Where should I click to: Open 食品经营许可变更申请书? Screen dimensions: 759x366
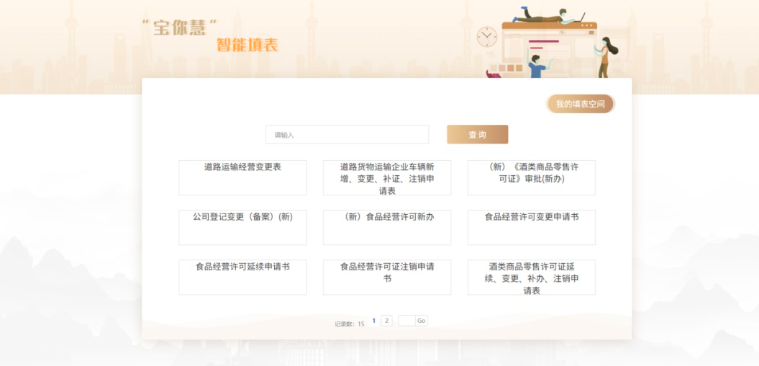pos(531,228)
